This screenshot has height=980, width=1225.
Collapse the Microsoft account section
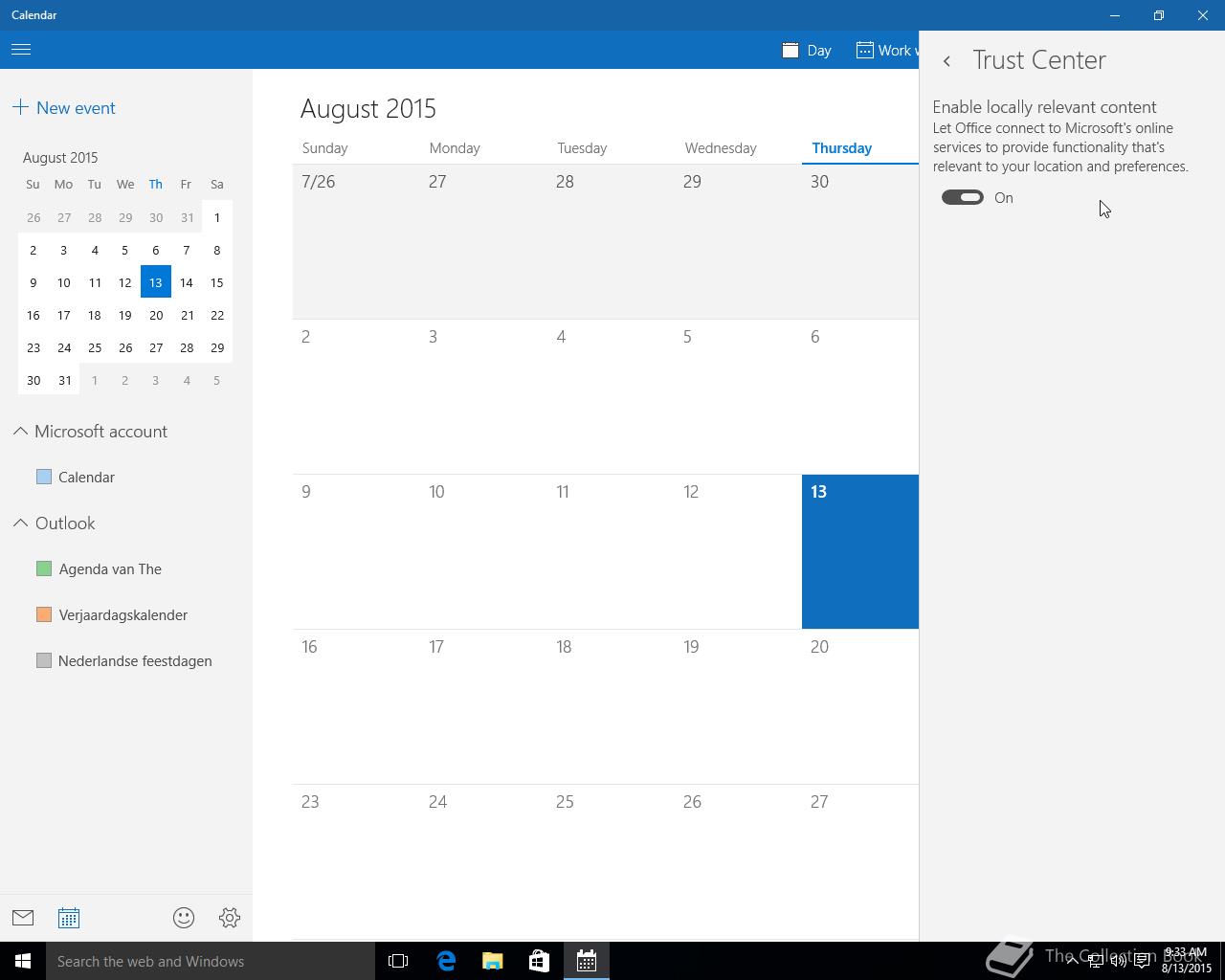click(20, 432)
